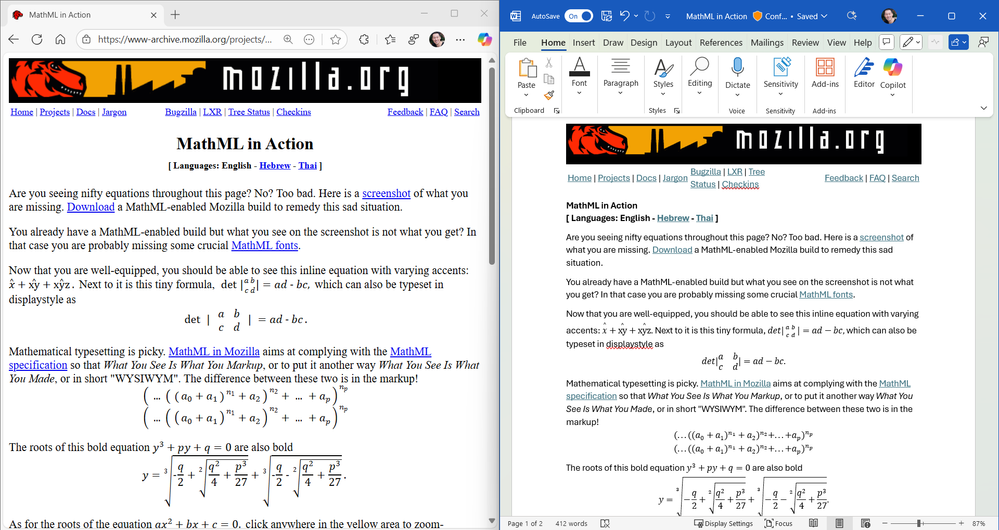Click 412 words count in status bar
This screenshot has height=530, width=999.
pyautogui.click(x=571, y=523)
